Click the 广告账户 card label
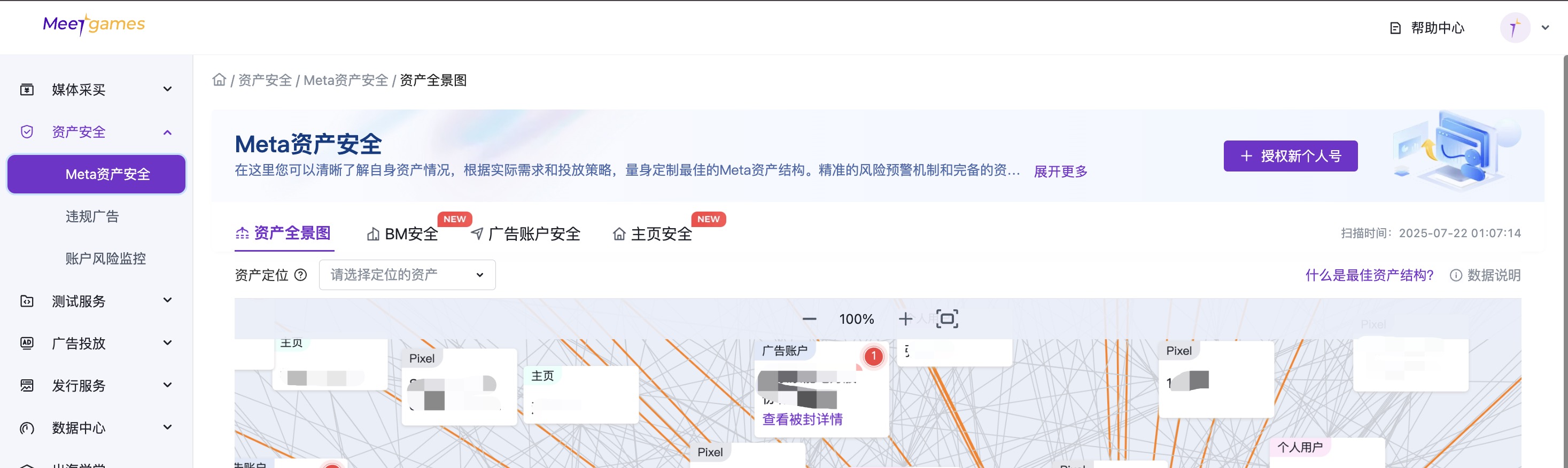This screenshot has height=468, width=1568. click(784, 350)
